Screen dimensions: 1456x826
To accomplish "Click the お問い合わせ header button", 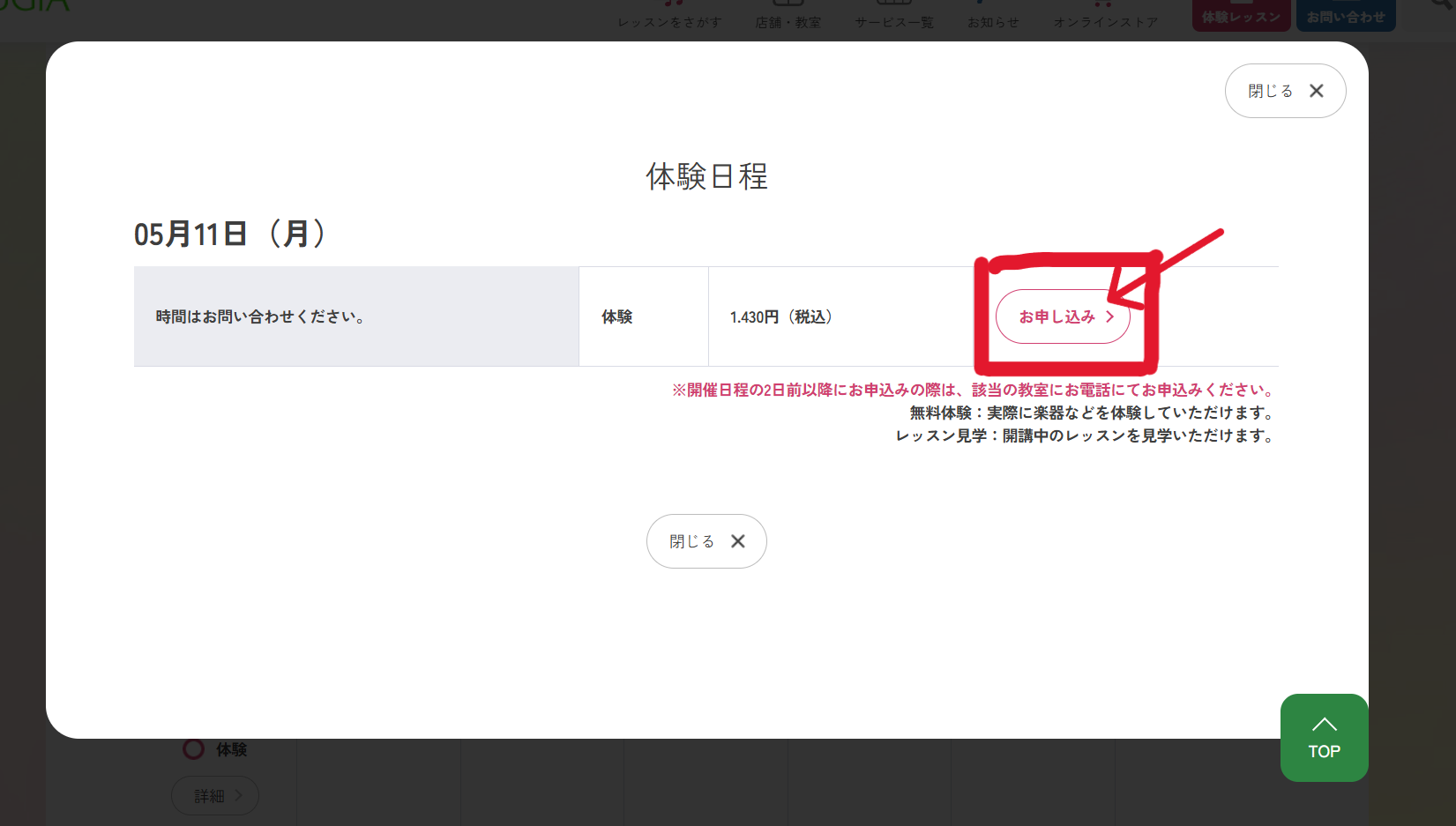I will tap(1346, 16).
